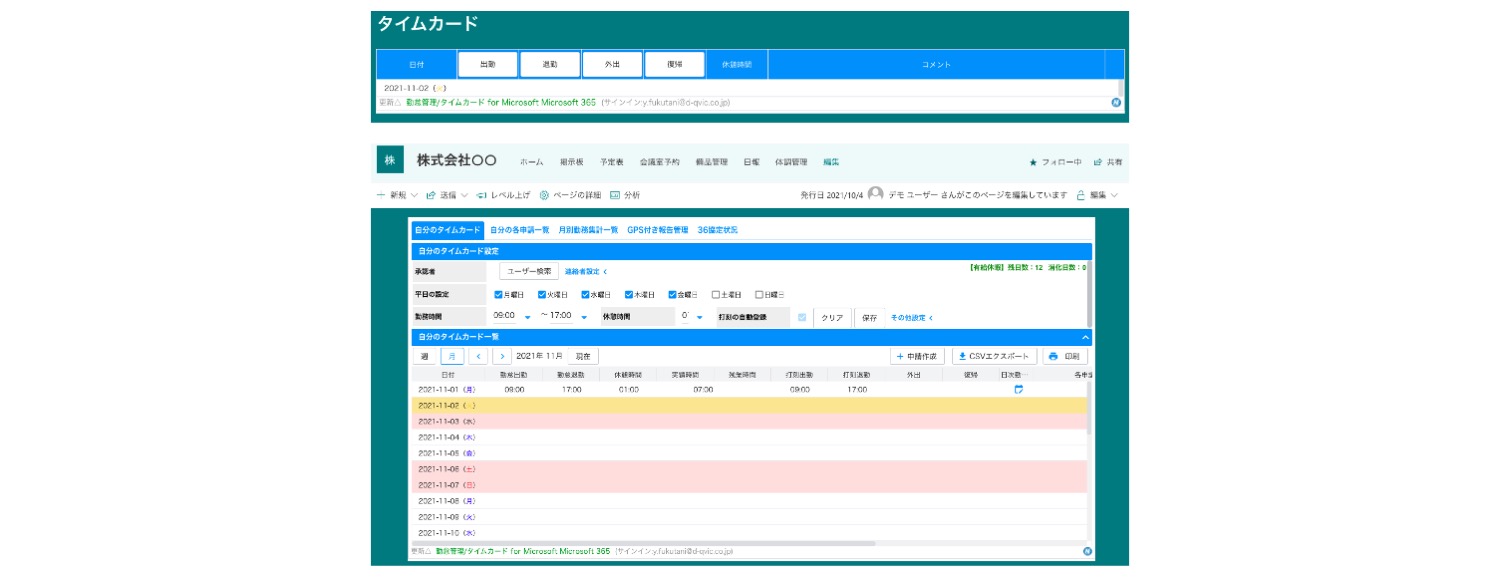
Task: Open 予定表 in site navigation
Action: click(612, 162)
